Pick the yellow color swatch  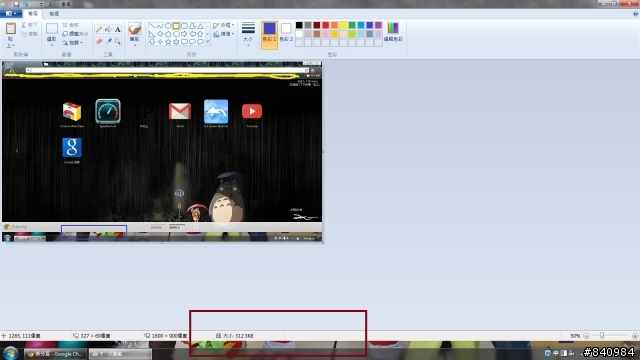(x=343, y=25)
